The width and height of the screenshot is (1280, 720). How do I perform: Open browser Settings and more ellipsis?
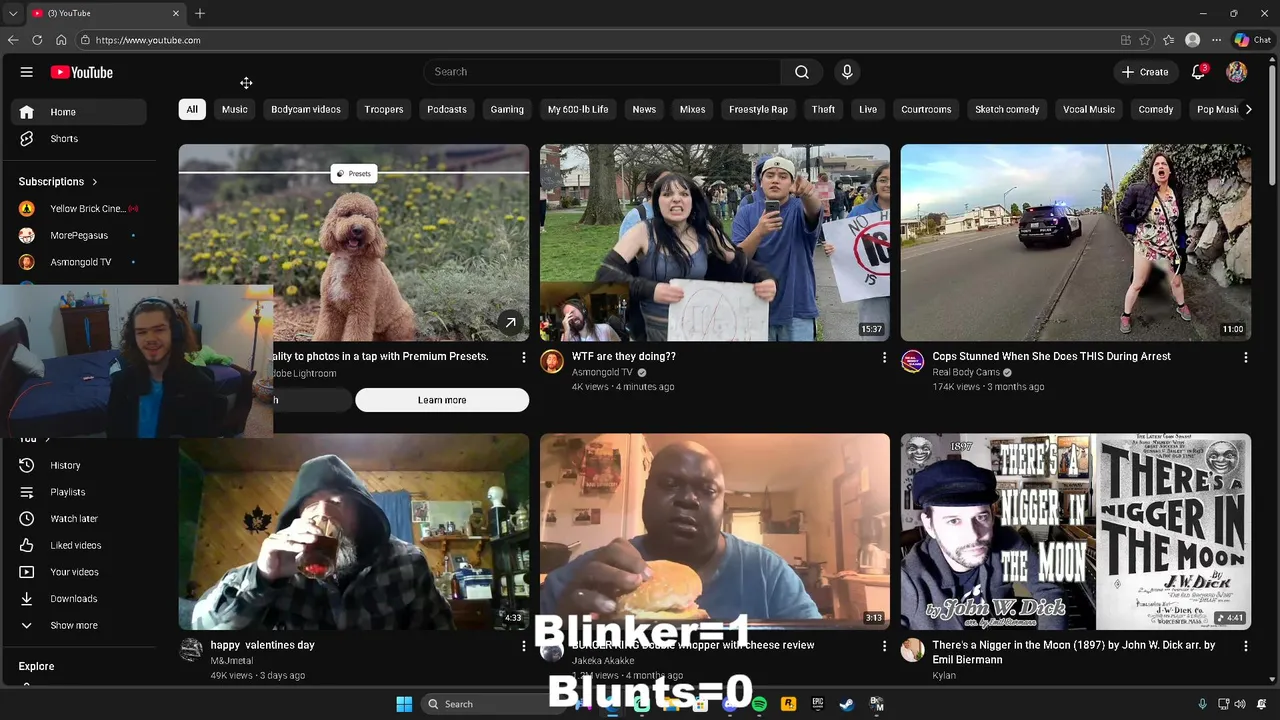coord(1216,40)
